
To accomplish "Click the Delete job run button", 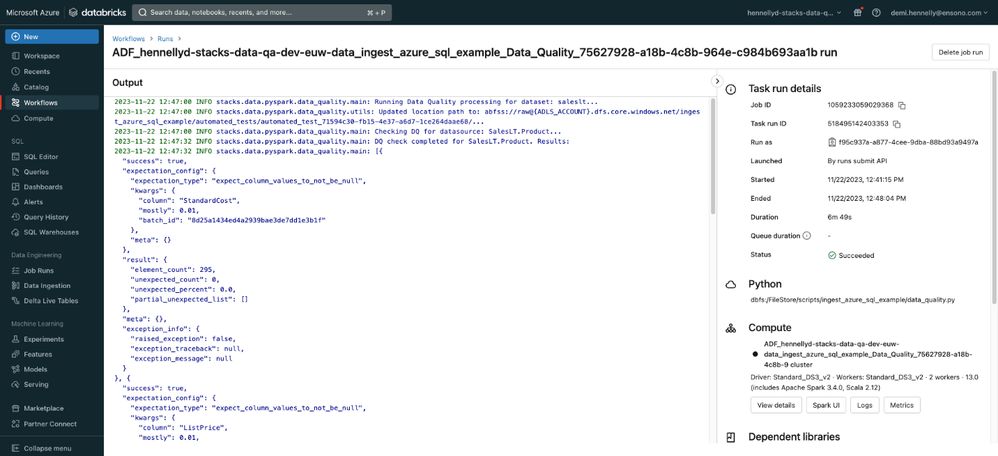I will tap(960, 52).
